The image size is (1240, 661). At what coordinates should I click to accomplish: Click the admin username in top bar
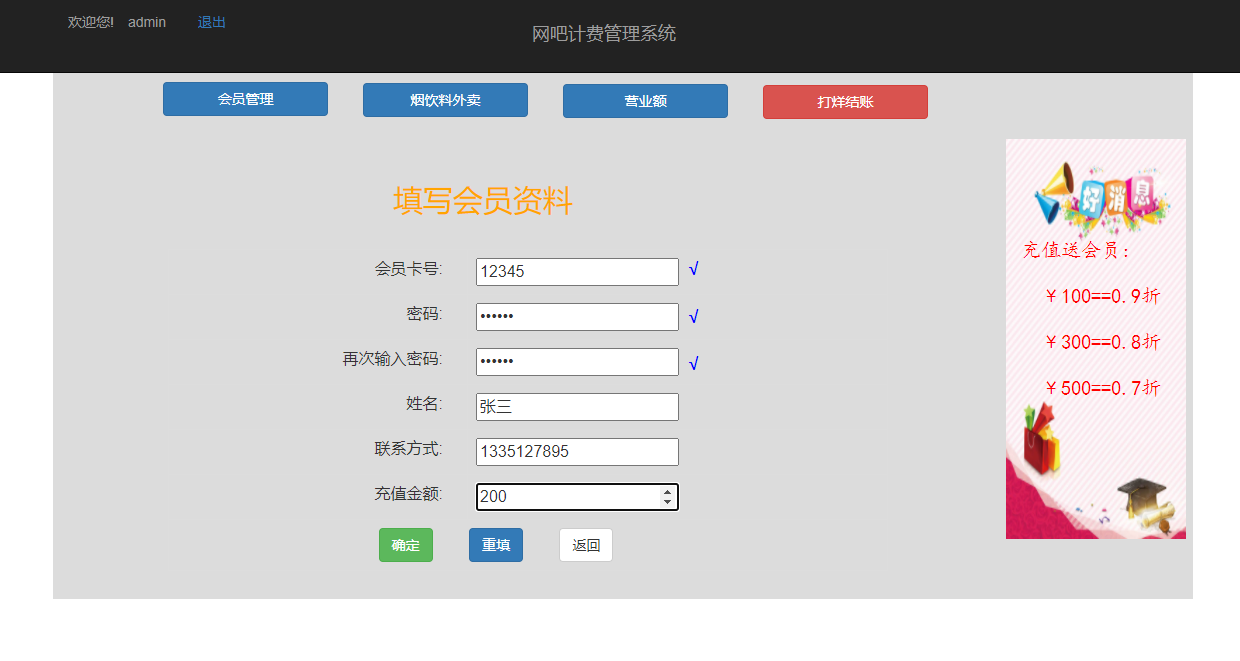146,22
